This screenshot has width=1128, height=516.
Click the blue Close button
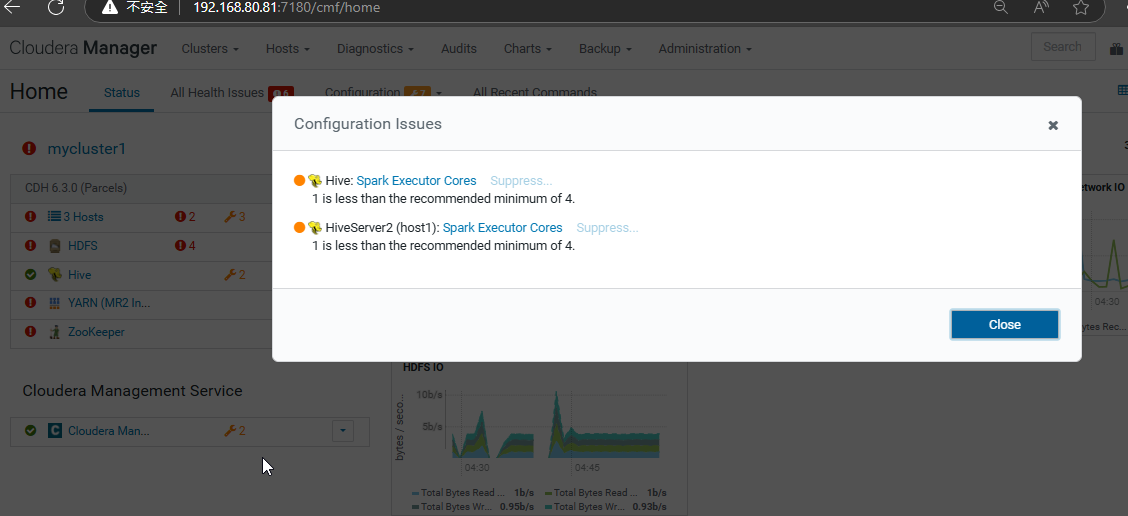[1004, 325]
